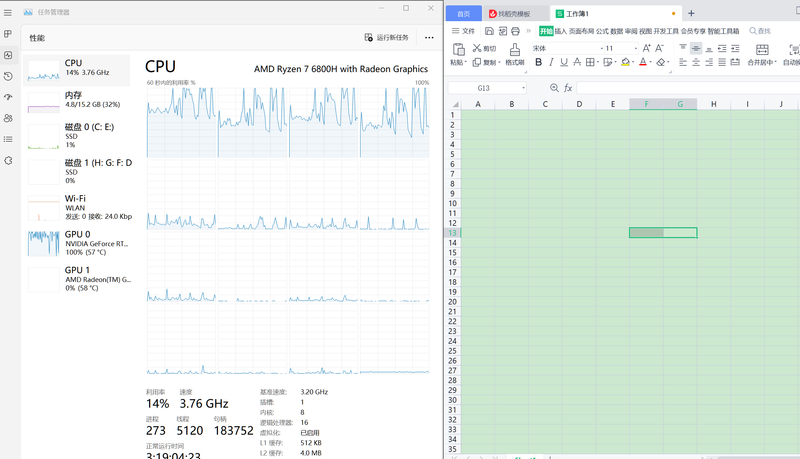Open Startup apps page icon
This screenshot has height=459, width=800.
pos(8,97)
